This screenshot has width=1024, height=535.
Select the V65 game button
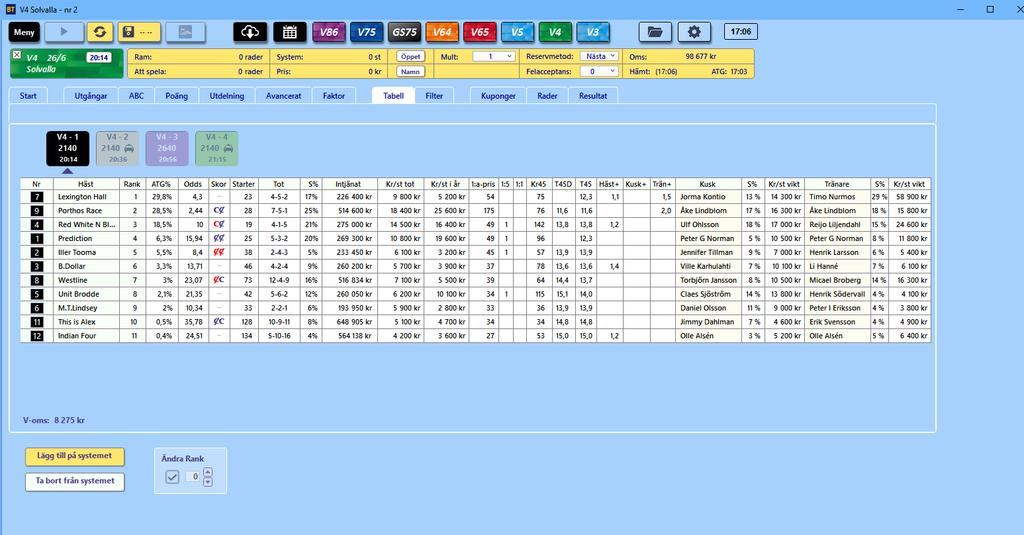pyautogui.click(x=480, y=32)
